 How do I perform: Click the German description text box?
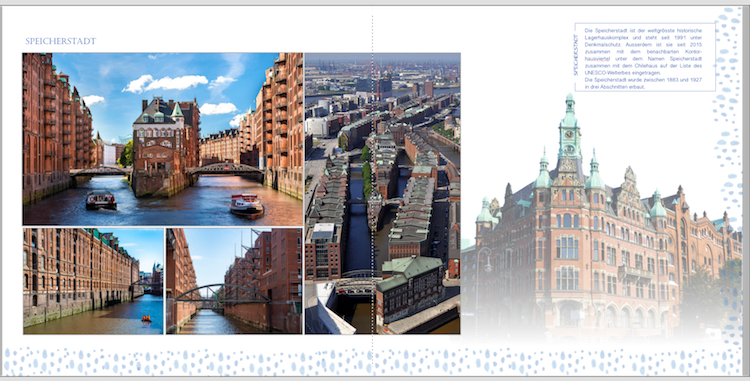645,57
